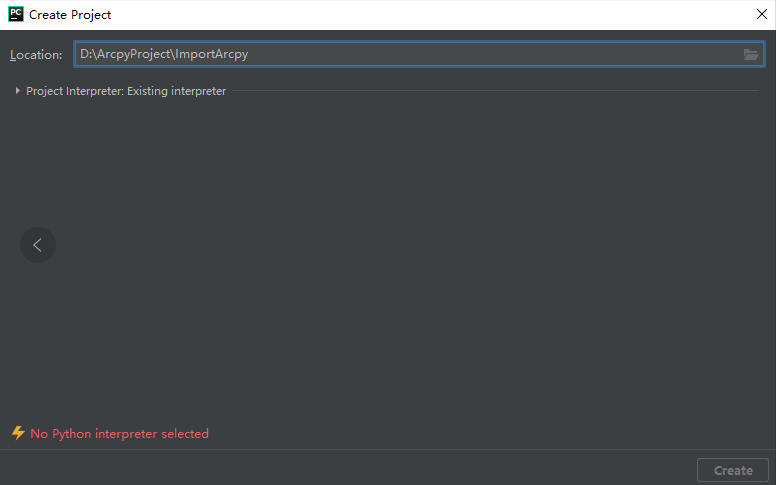Click the 'Create Project' window title text
This screenshot has height=485, width=776.
coord(70,15)
